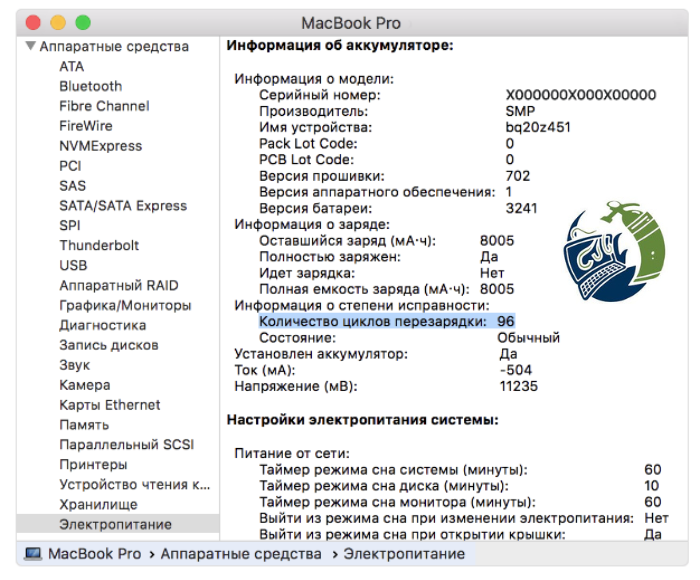Open Диагностика section
Image resolution: width=700 pixels, height=580 pixels.
point(103,325)
